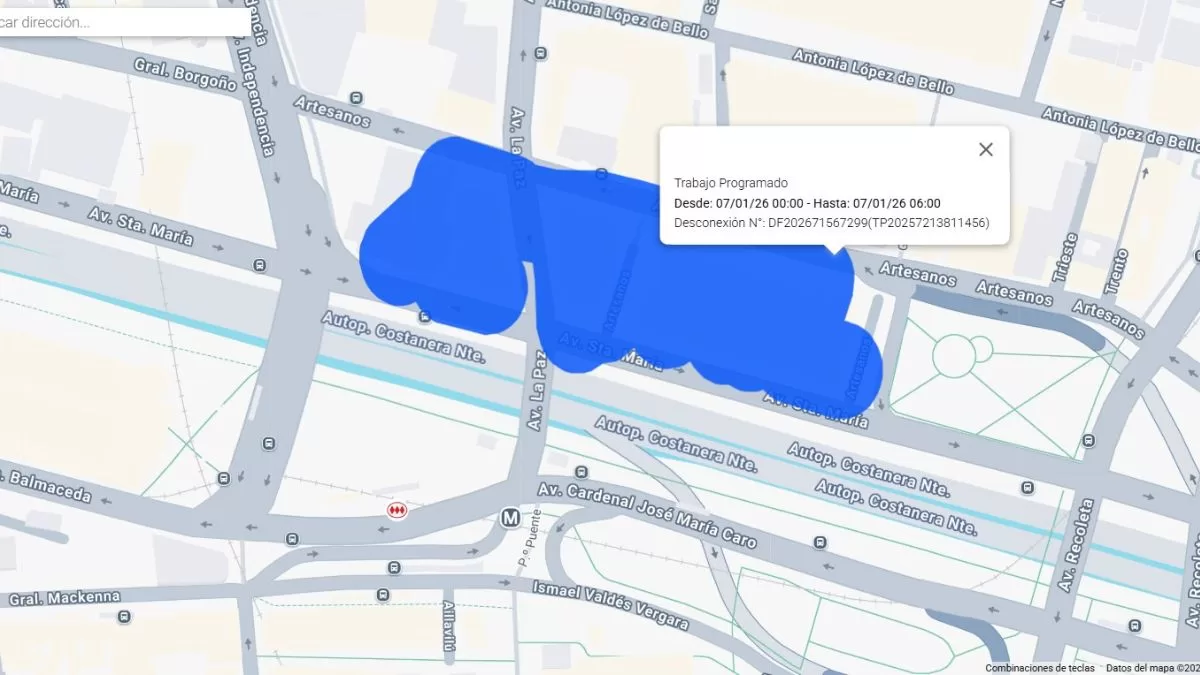Select bus stop icon left of Autop. Costanera Nte. label
This screenshot has width=1200, height=675.
[426, 318]
